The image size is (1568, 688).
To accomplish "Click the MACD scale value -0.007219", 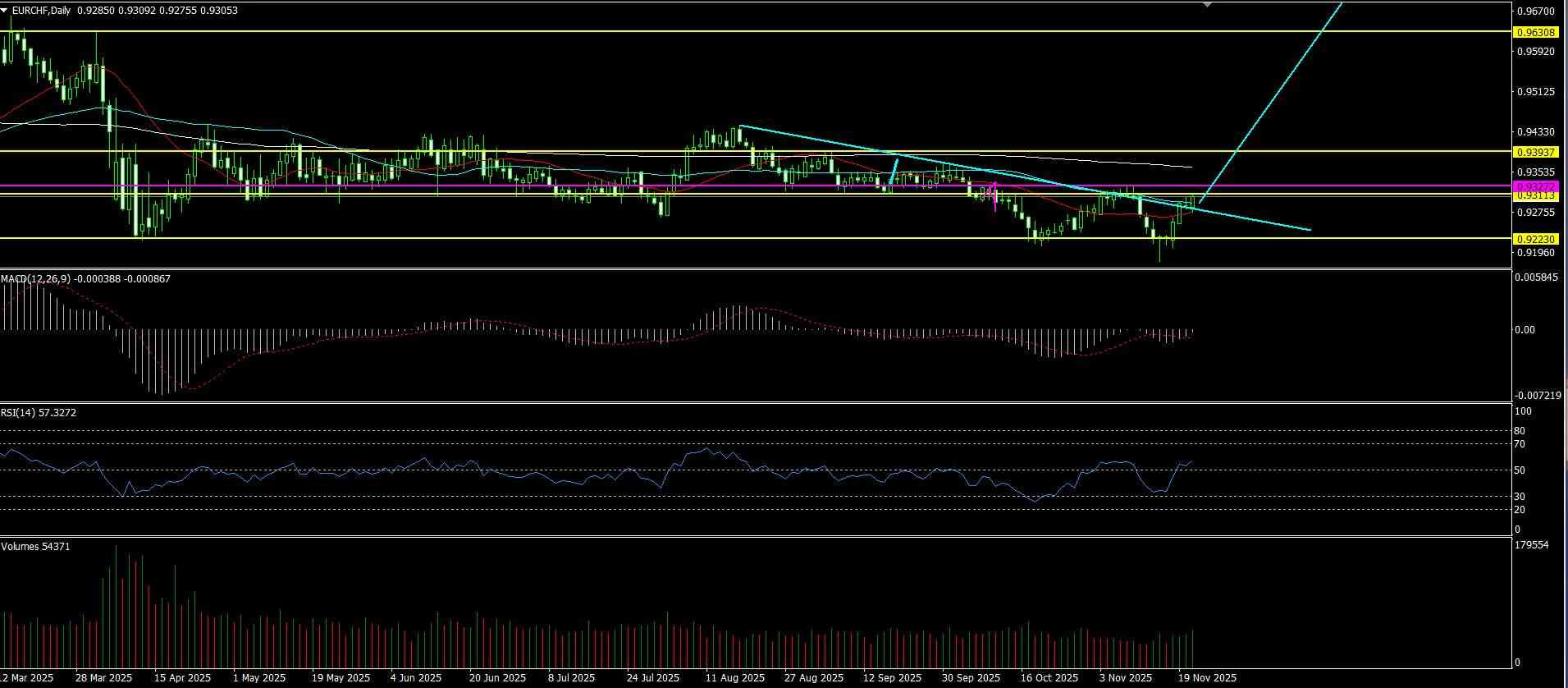I will (1538, 396).
